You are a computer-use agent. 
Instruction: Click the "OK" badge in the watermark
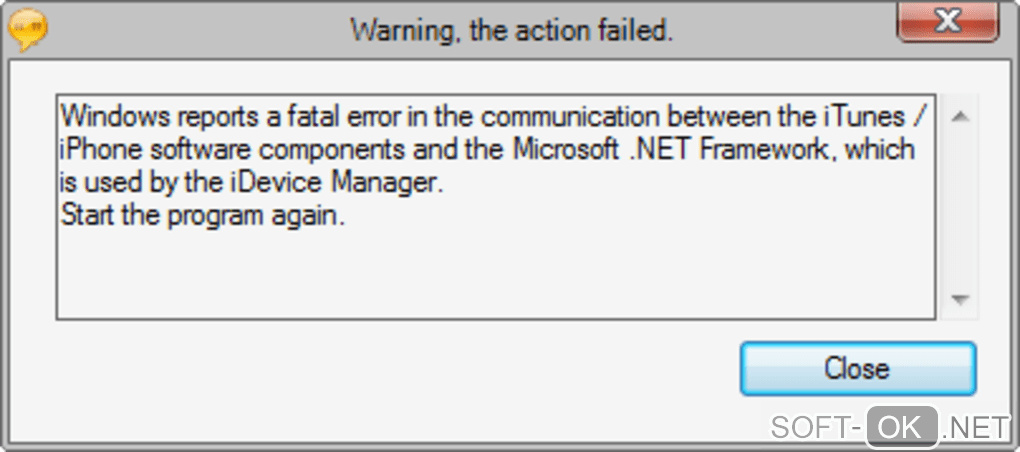[901, 428]
